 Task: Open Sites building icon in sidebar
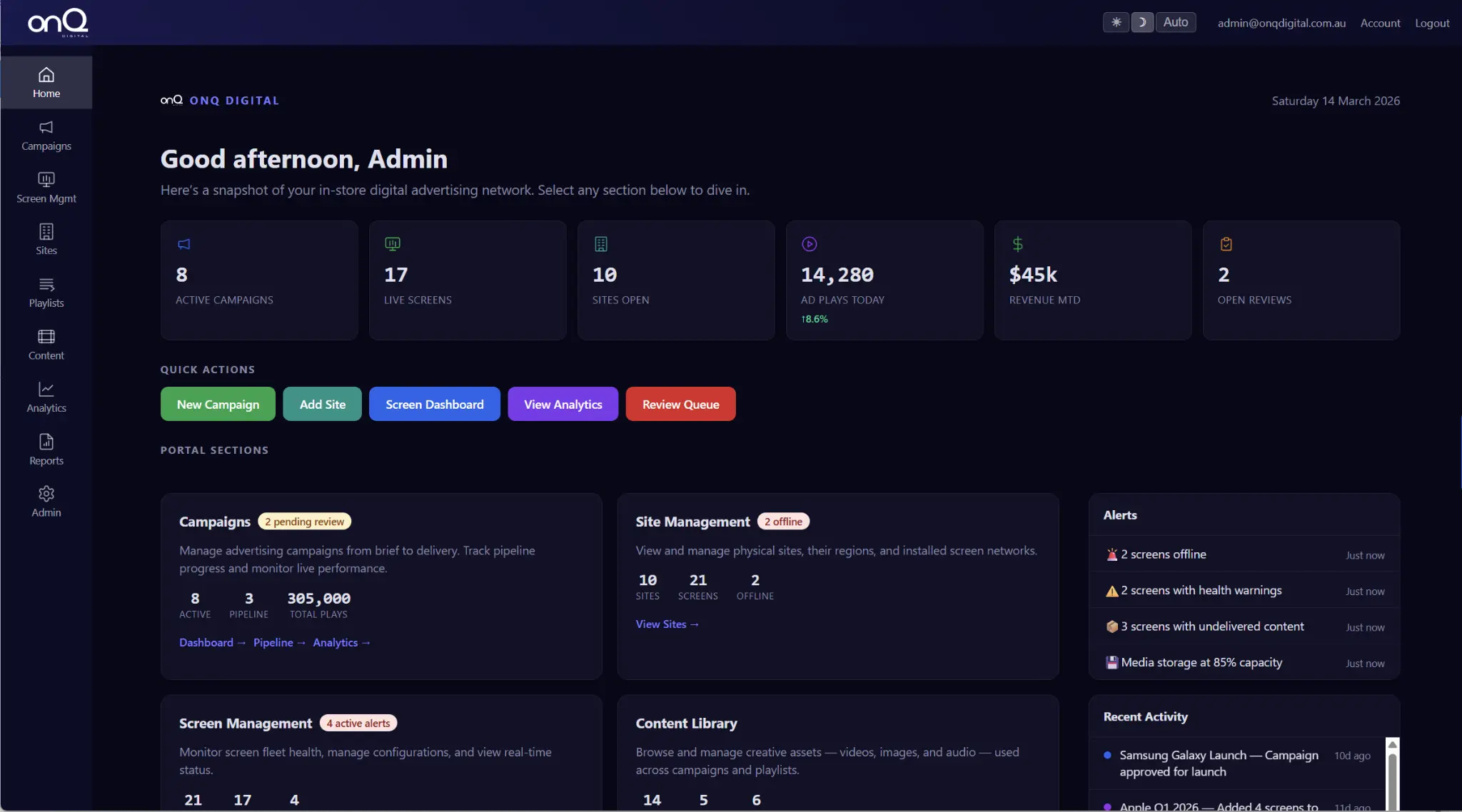(x=46, y=231)
